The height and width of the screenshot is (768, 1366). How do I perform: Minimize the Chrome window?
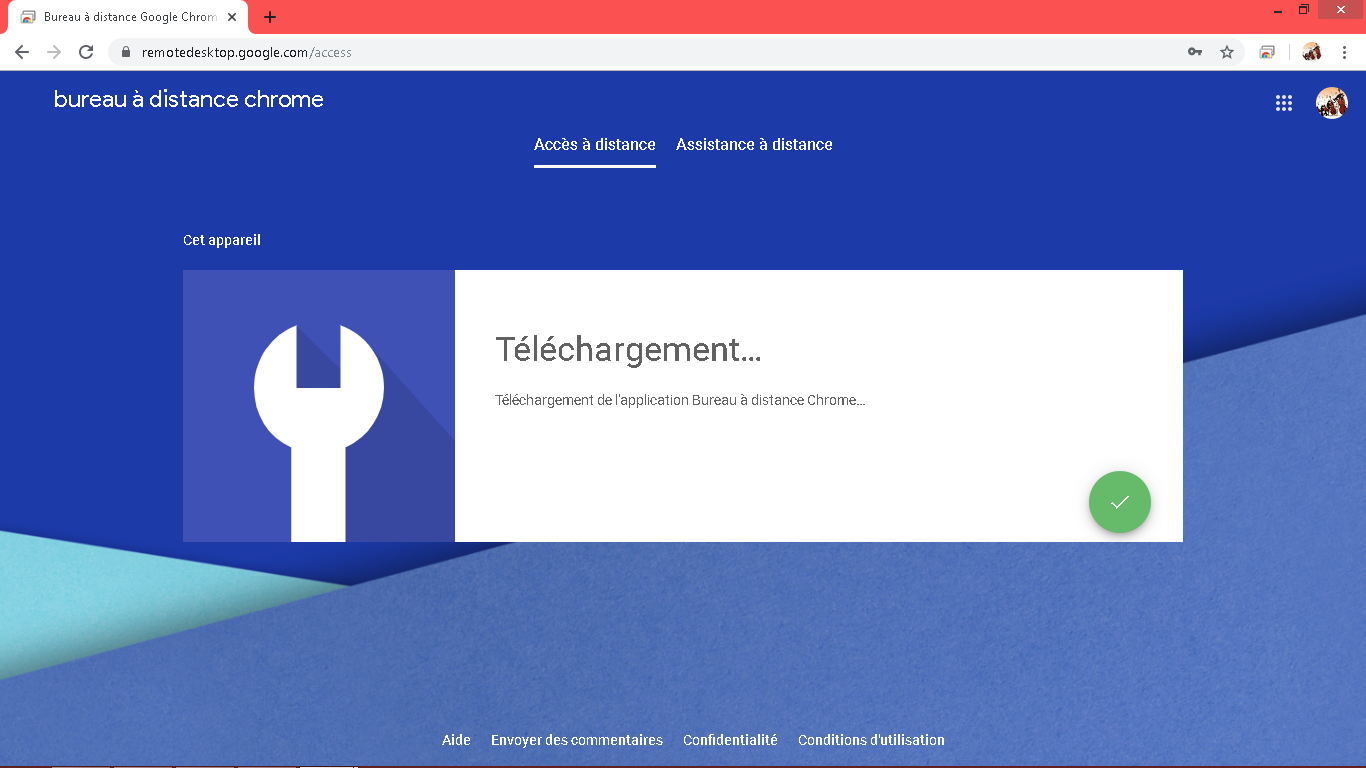1278,10
